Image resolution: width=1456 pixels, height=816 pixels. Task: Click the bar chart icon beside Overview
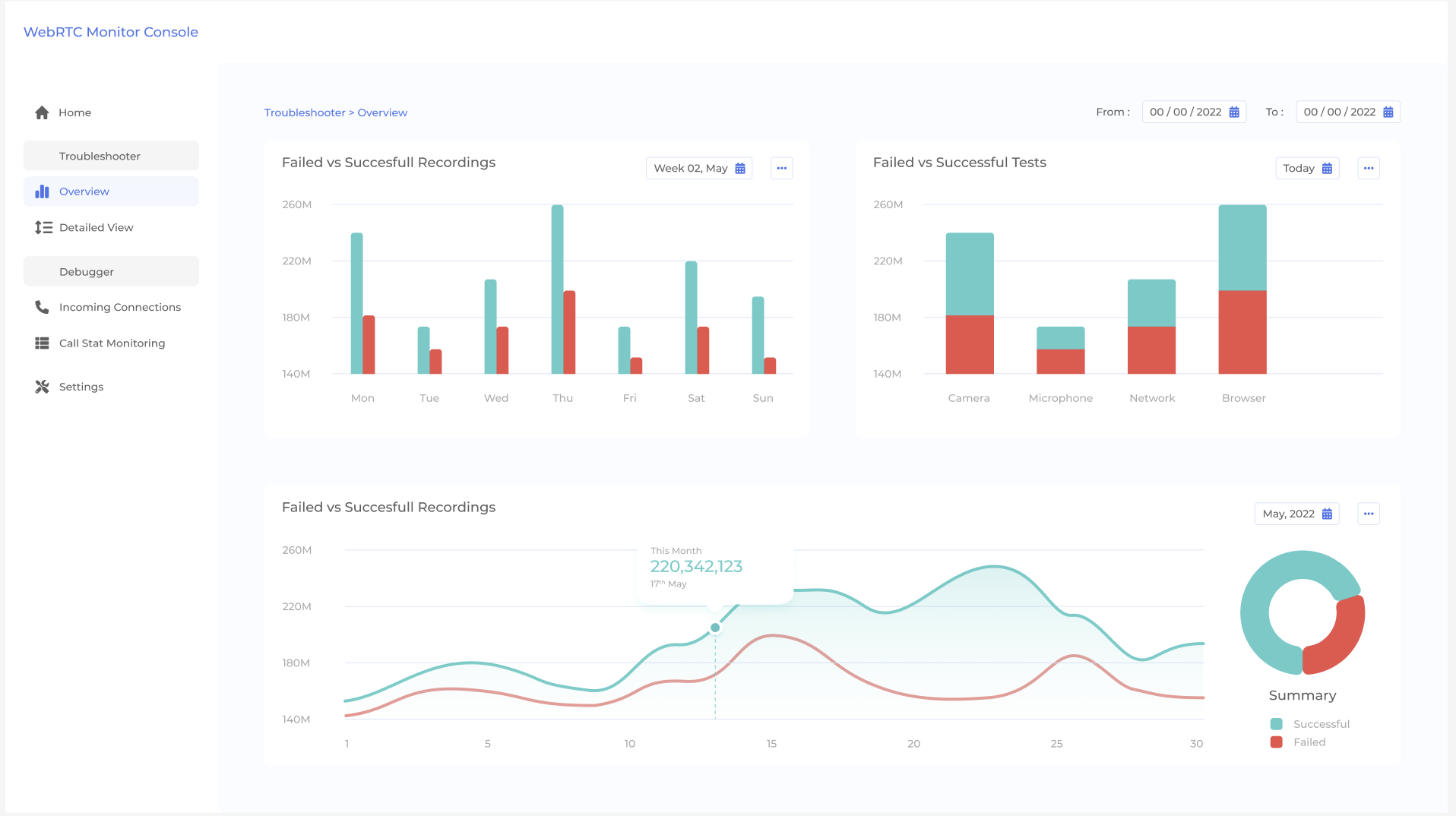coord(43,191)
